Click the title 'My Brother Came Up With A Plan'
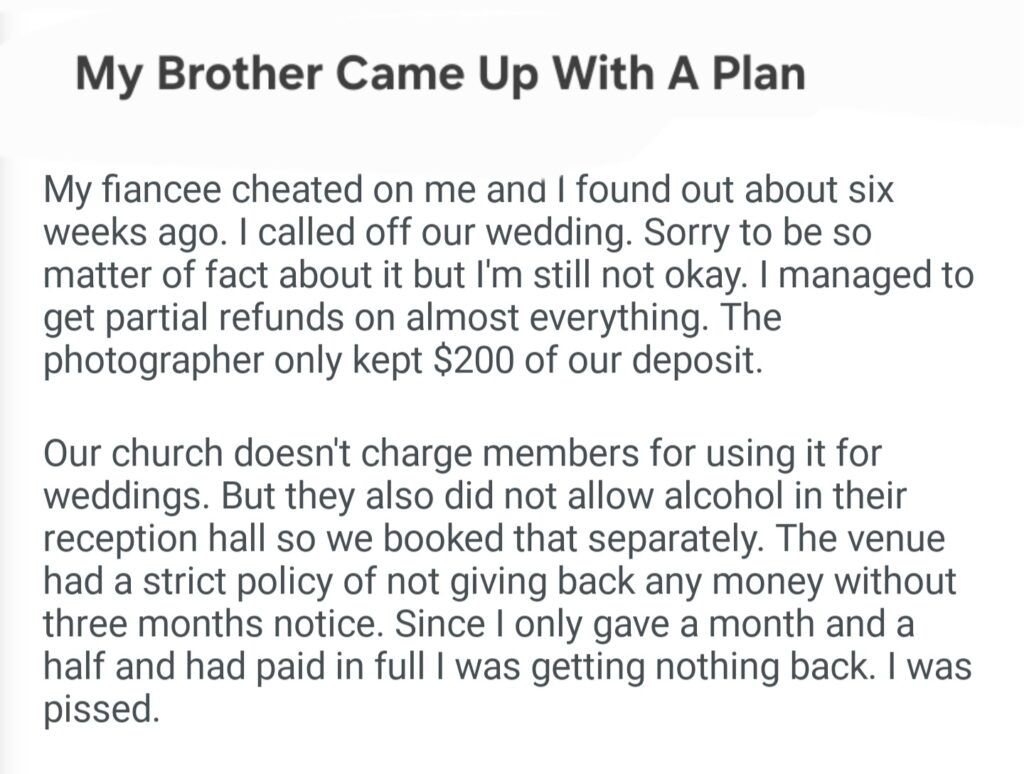The image size is (1024, 774). click(x=440, y=75)
